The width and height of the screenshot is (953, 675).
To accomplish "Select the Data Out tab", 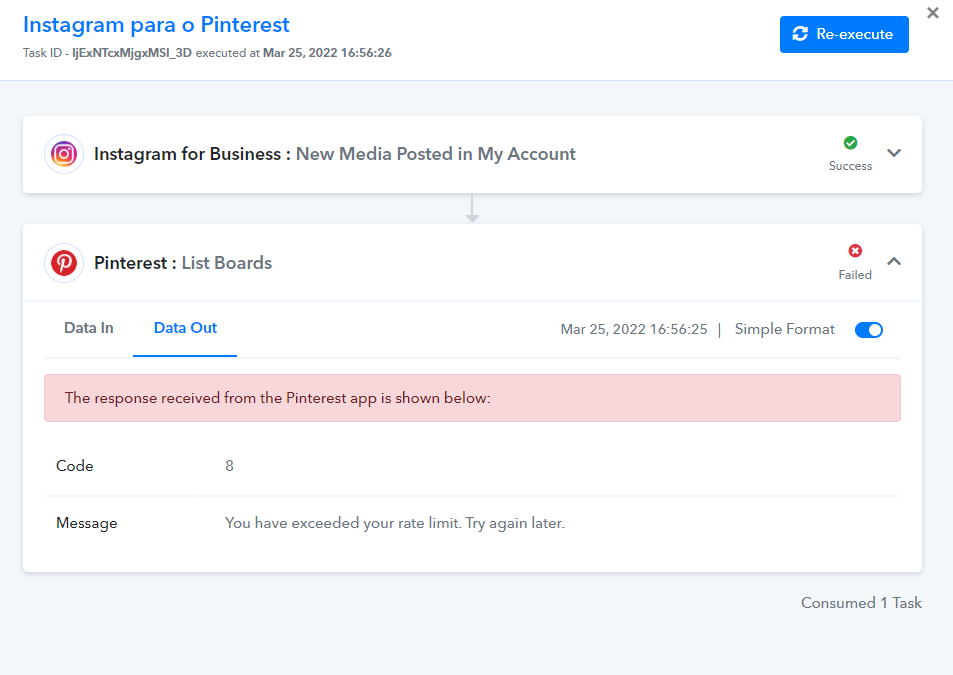I will pyautogui.click(x=185, y=328).
